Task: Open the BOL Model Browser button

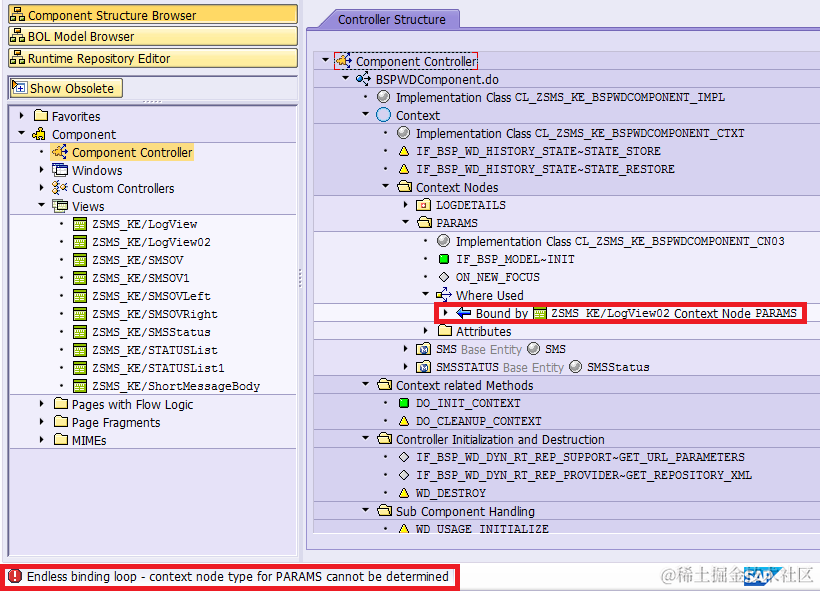Action: 153,37
